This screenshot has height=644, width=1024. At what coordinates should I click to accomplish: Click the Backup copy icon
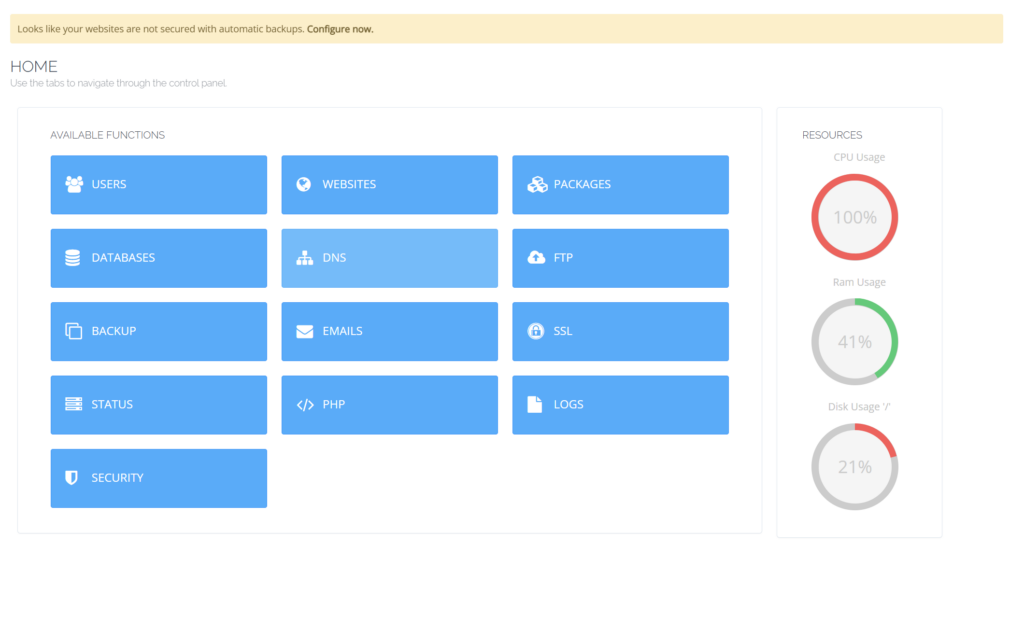(73, 331)
